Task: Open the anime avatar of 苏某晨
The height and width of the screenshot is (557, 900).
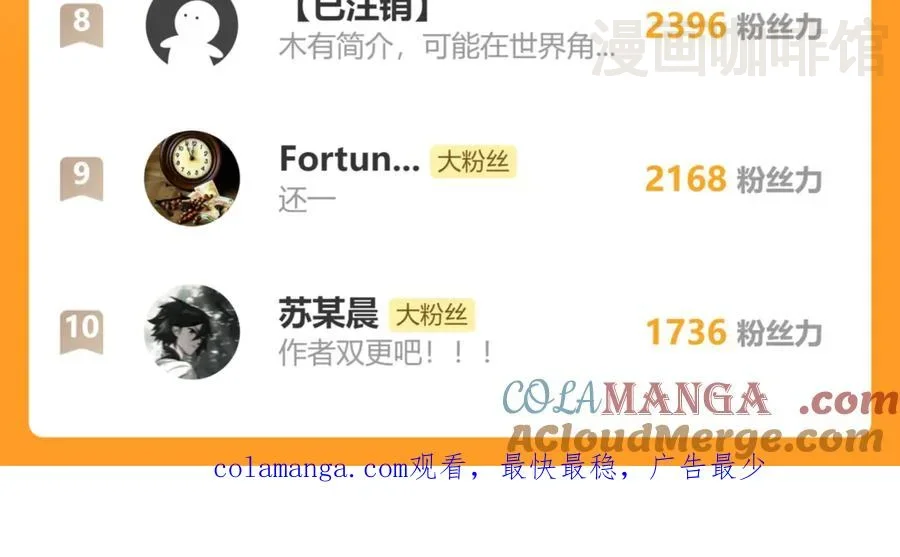Action: pyautogui.click(x=192, y=332)
